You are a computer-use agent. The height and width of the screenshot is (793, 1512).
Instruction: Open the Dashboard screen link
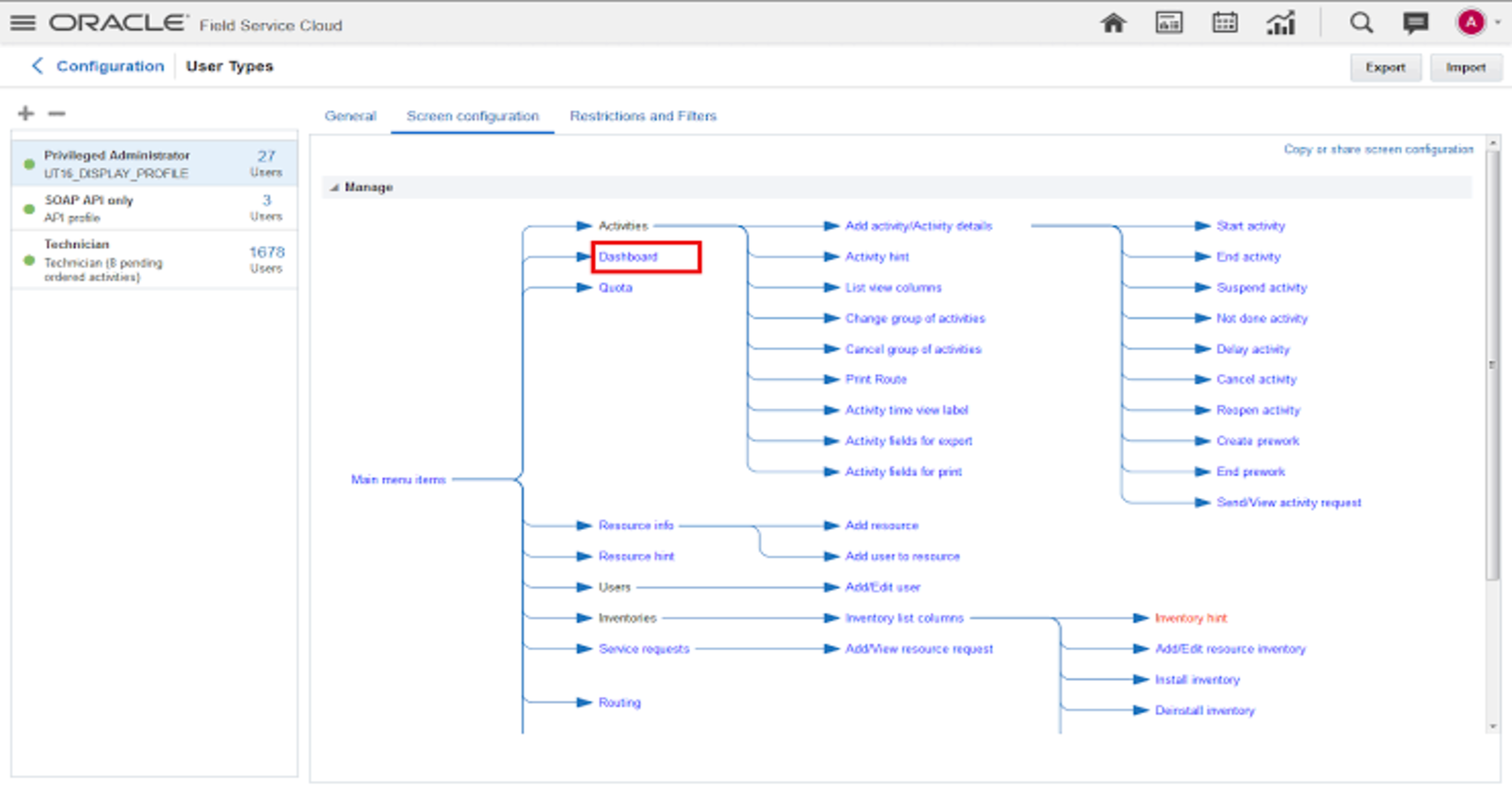(628, 256)
